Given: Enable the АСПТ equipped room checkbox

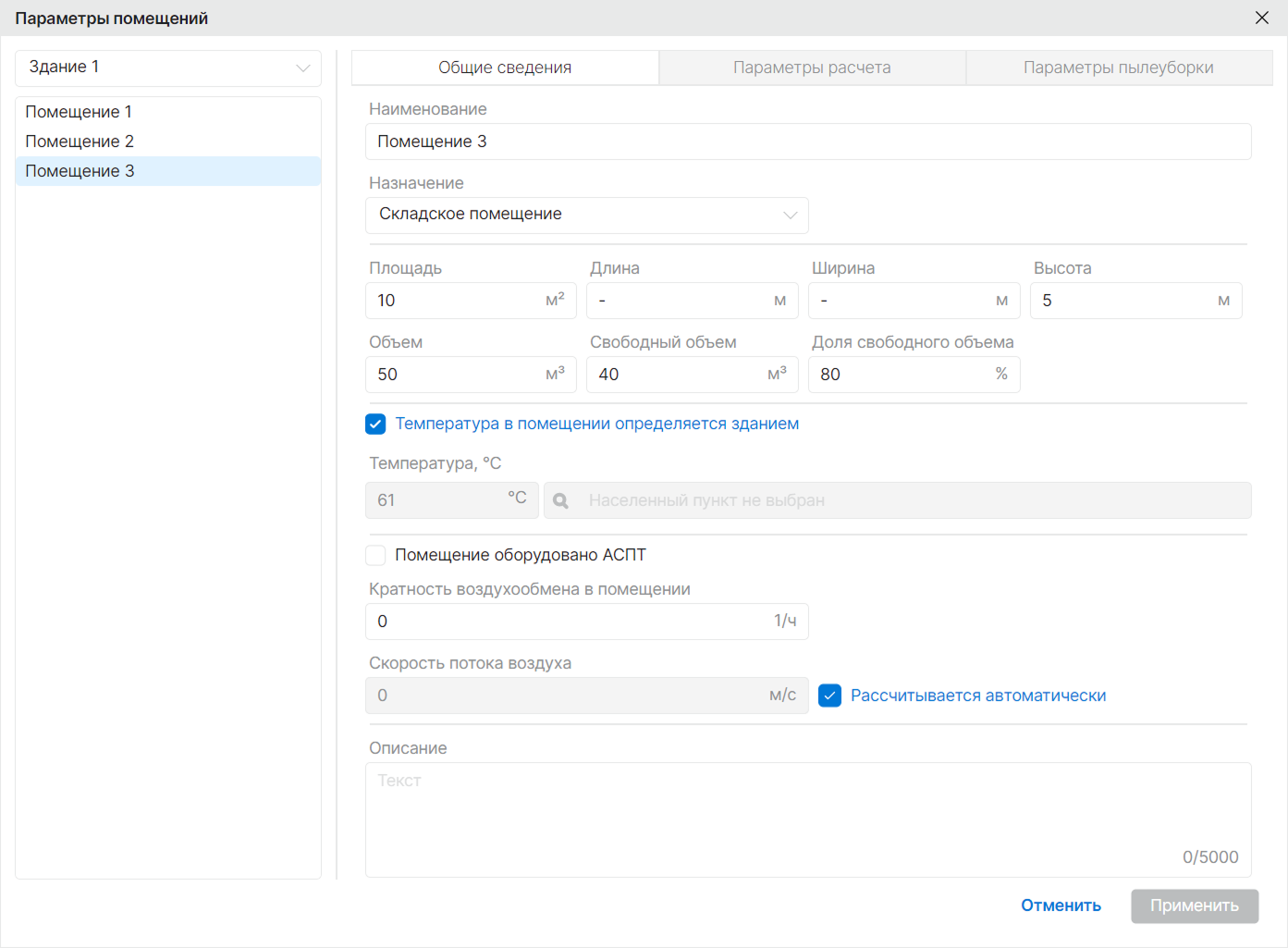Looking at the screenshot, I should (x=375, y=555).
